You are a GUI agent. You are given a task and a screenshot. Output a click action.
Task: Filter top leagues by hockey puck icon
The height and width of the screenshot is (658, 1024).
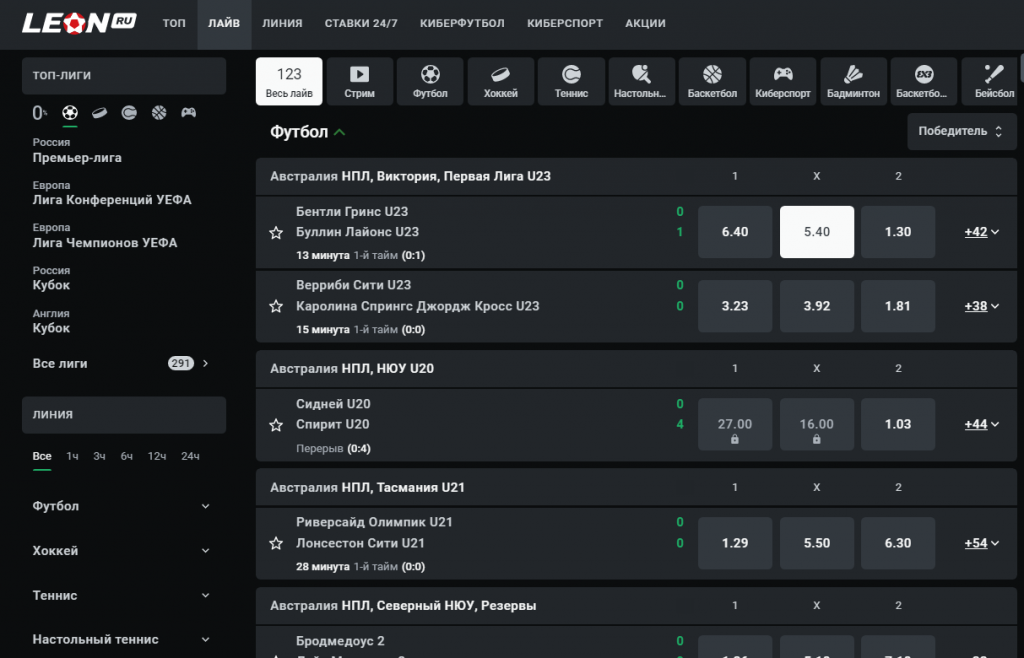(99, 113)
